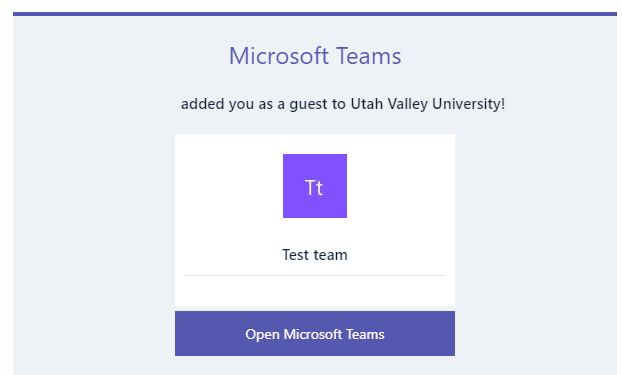
Task: Click the word Microsoft in the heading
Action: click(x=279, y=56)
